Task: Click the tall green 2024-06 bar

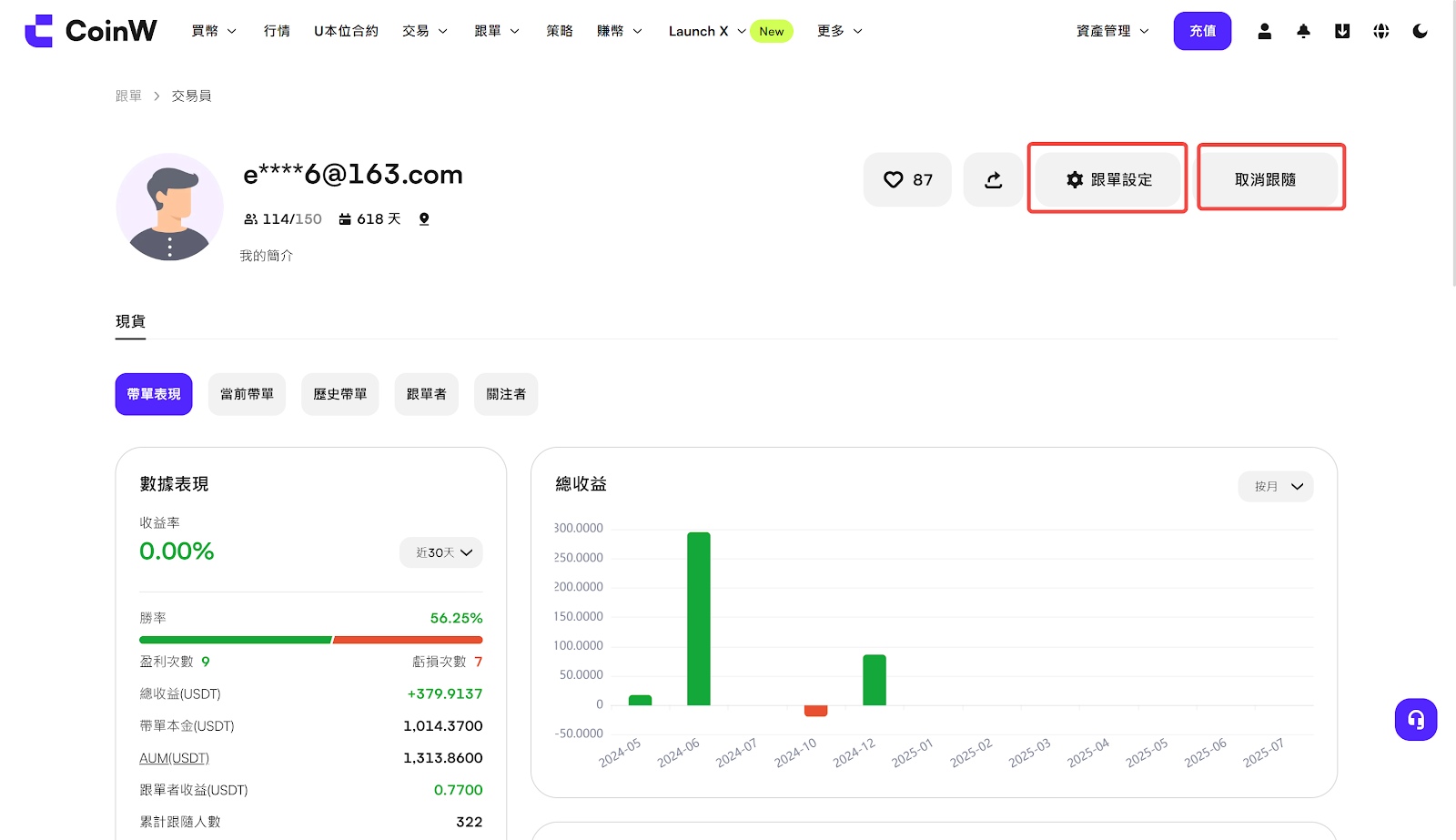Action: pyautogui.click(x=699, y=619)
